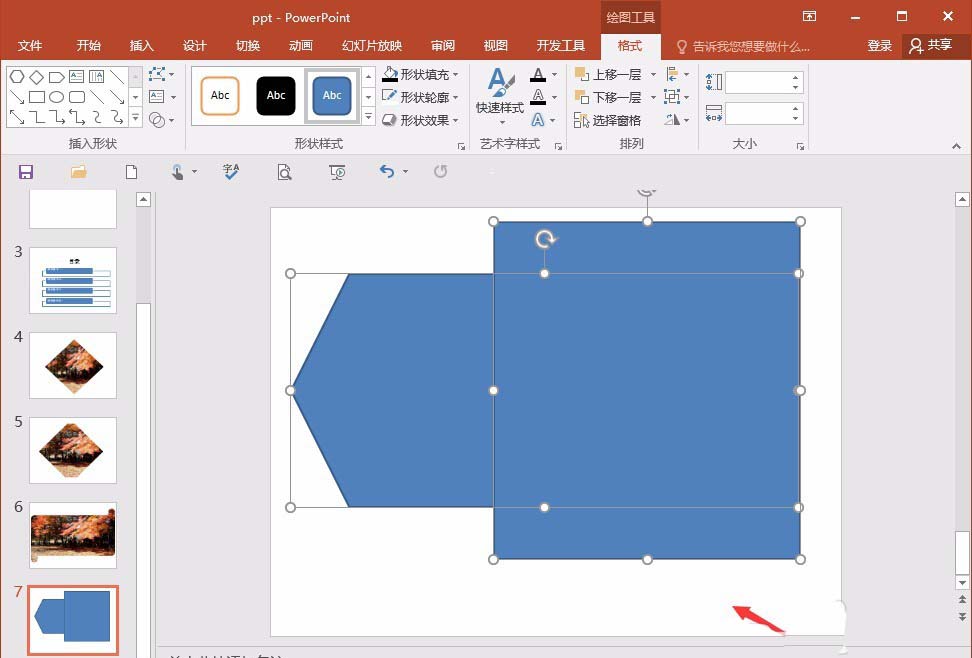Screen dimensions: 972x658
Task: Expand the shapes gallery with the More arrow
Action: click(136, 119)
